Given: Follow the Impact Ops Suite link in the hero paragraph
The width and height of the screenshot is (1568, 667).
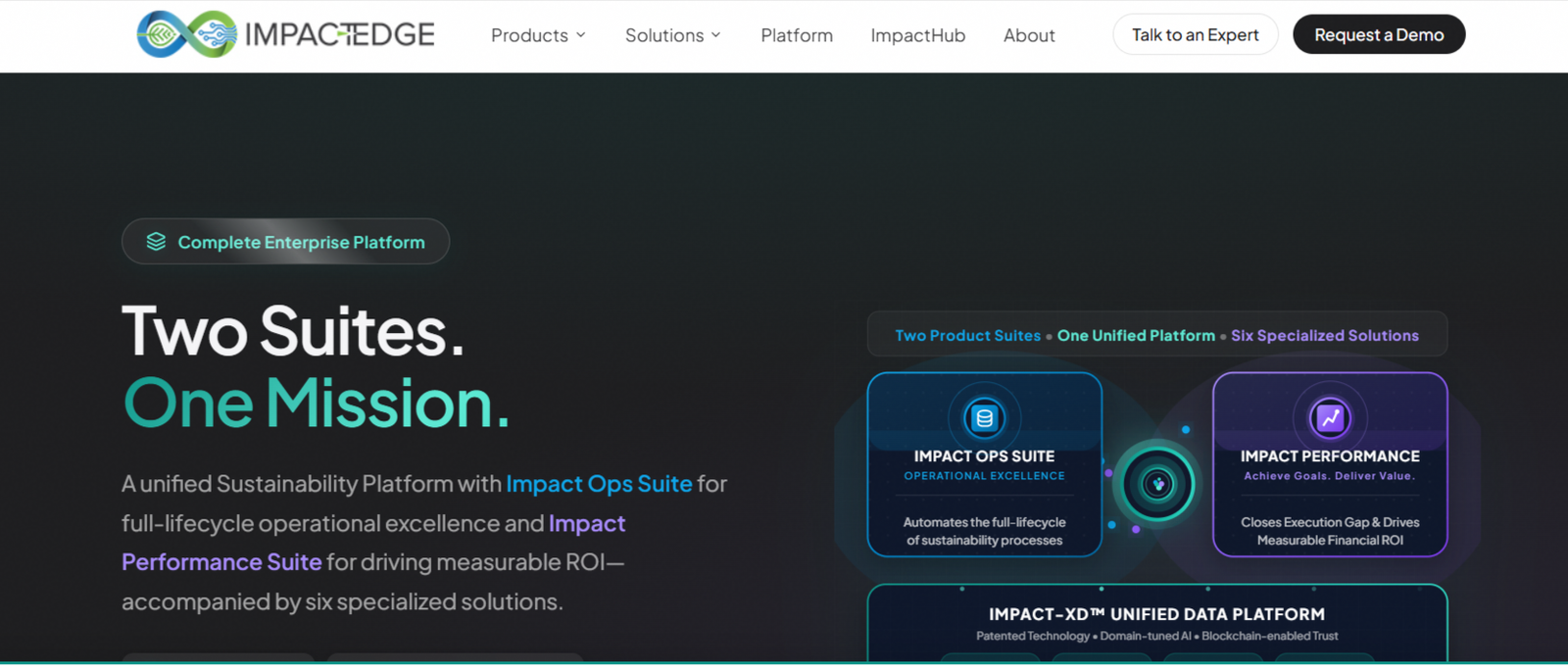Looking at the screenshot, I should tap(599, 484).
